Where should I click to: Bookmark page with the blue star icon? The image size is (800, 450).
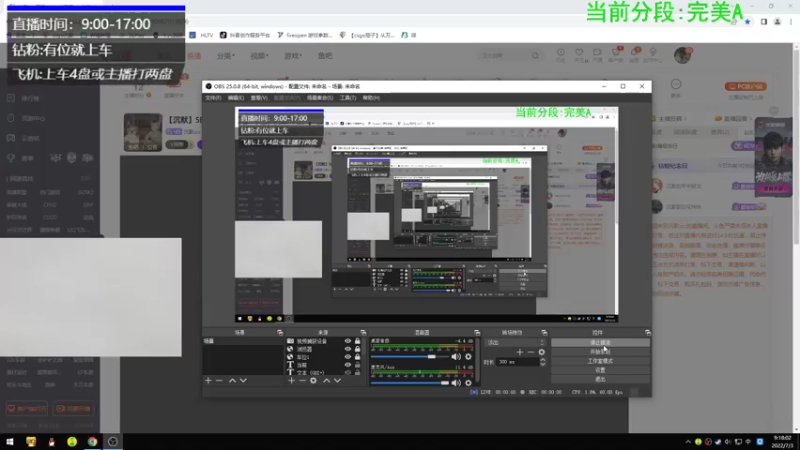point(747,22)
